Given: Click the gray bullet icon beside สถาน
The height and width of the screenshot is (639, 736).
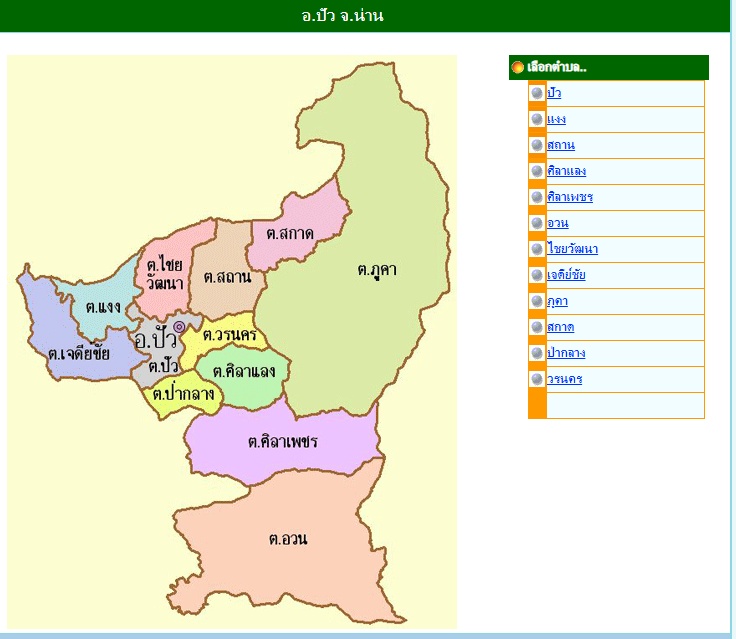Looking at the screenshot, I should click(x=537, y=145).
